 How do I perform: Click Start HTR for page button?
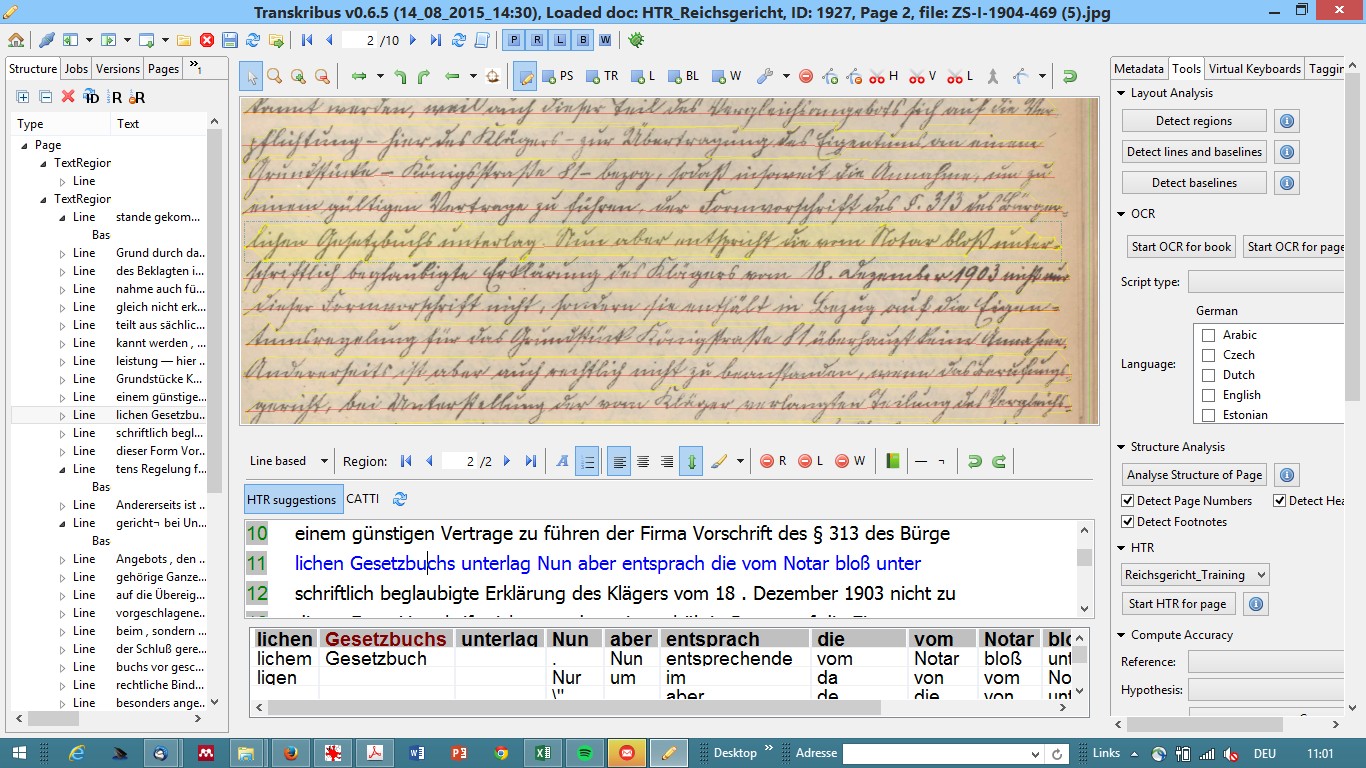pos(1178,604)
